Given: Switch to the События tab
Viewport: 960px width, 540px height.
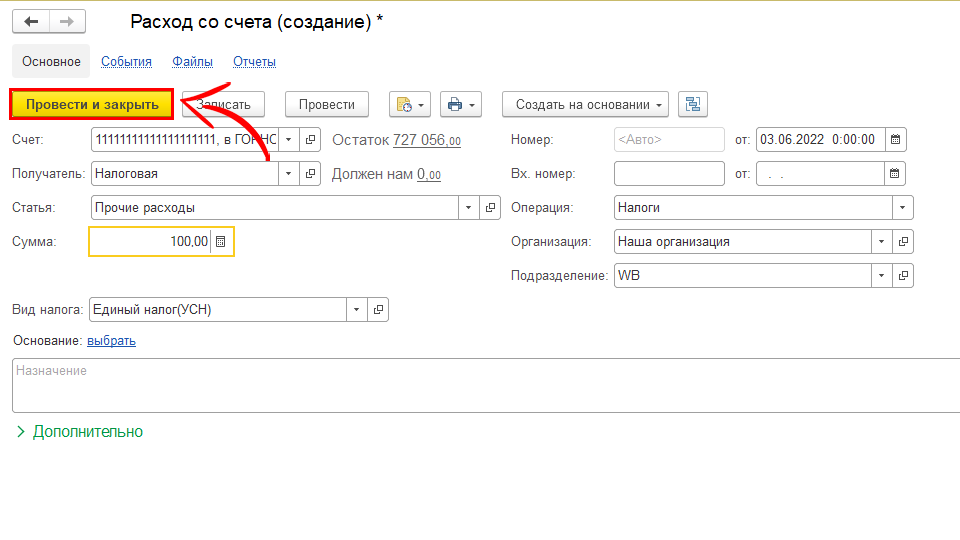Looking at the screenshot, I should (x=126, y=61).
